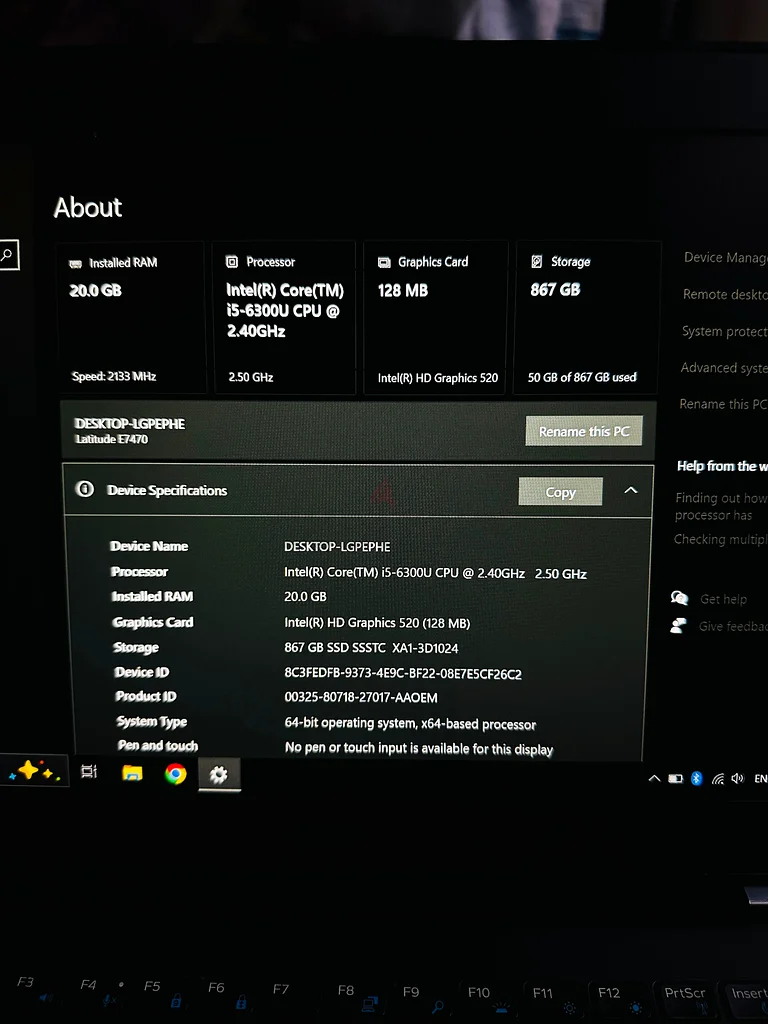The width and height of the screenshot is (768, 1024).
Task: Open Task View from the taskbar
Action: pyautogui.click(x=89, y=772)
